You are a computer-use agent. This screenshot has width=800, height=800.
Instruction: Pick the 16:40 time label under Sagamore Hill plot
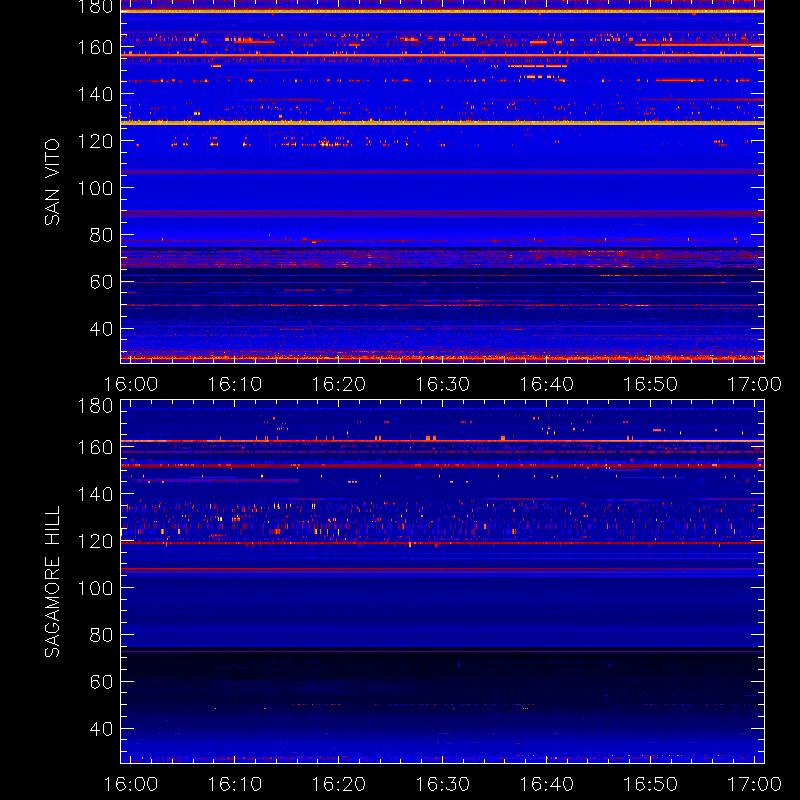click(546, 784)
